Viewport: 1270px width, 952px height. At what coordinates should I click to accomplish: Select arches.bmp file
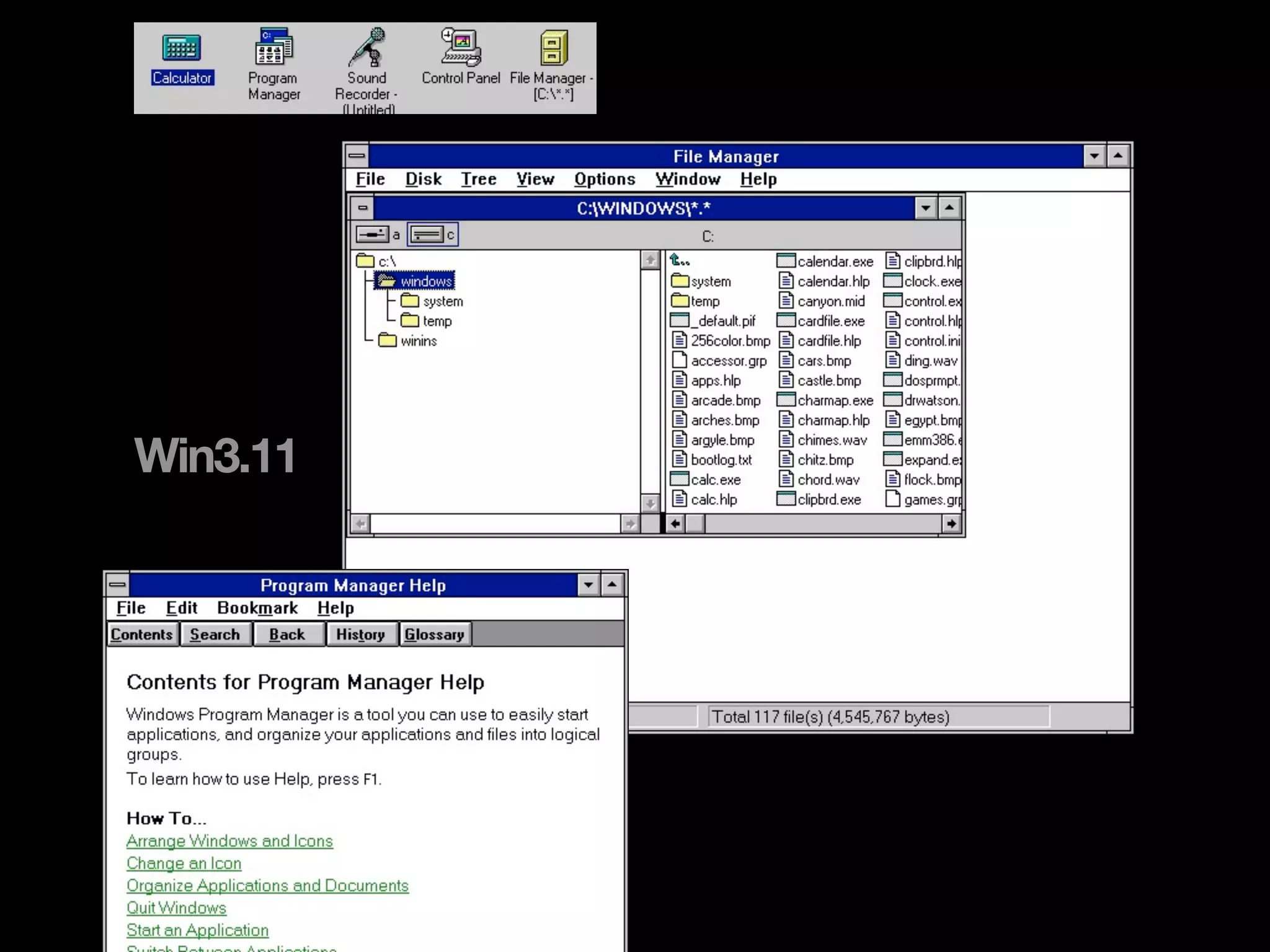[716, 420]
